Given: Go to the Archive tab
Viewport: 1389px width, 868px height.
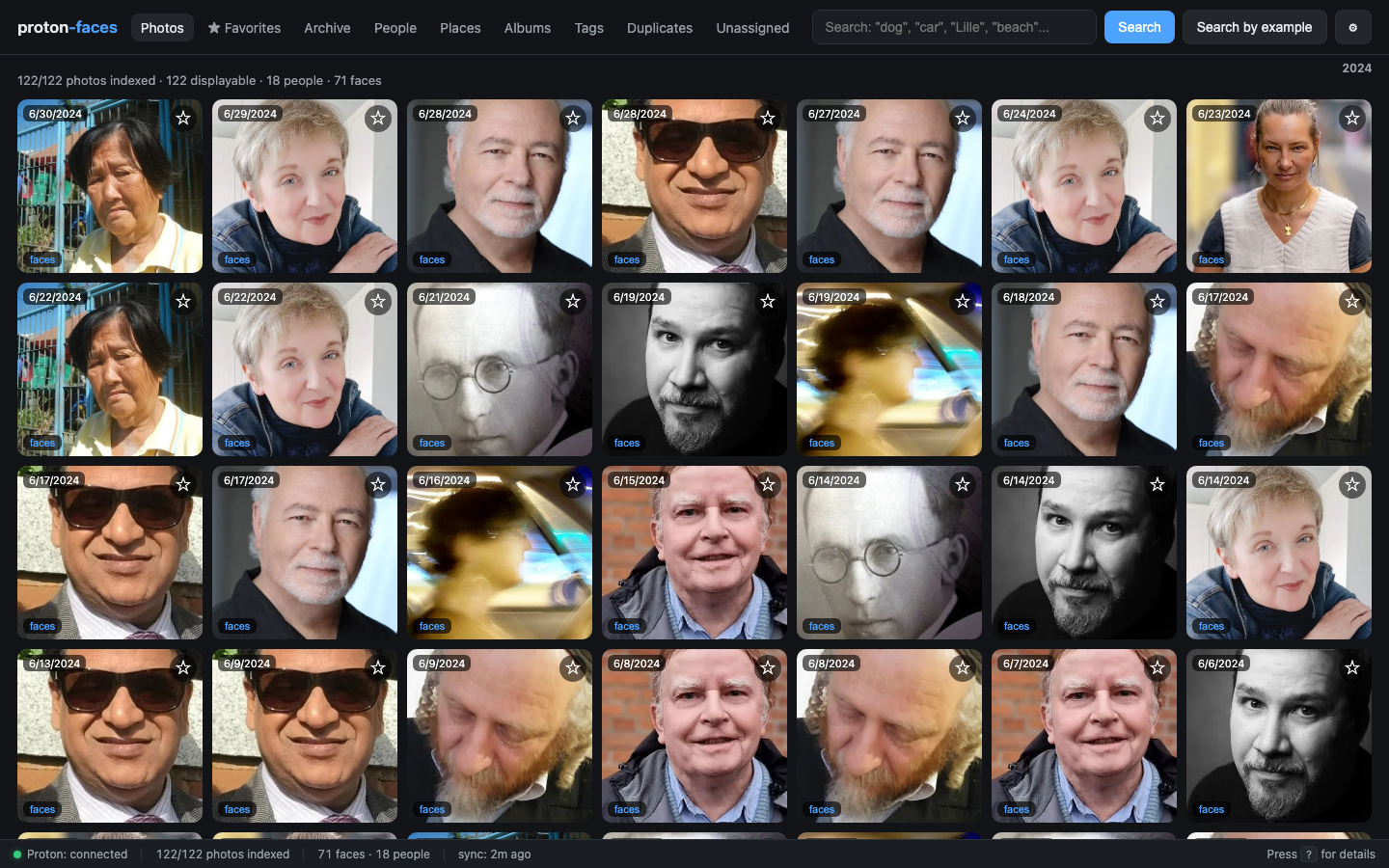Looking at the screenshot, I should tap(327, 28).
